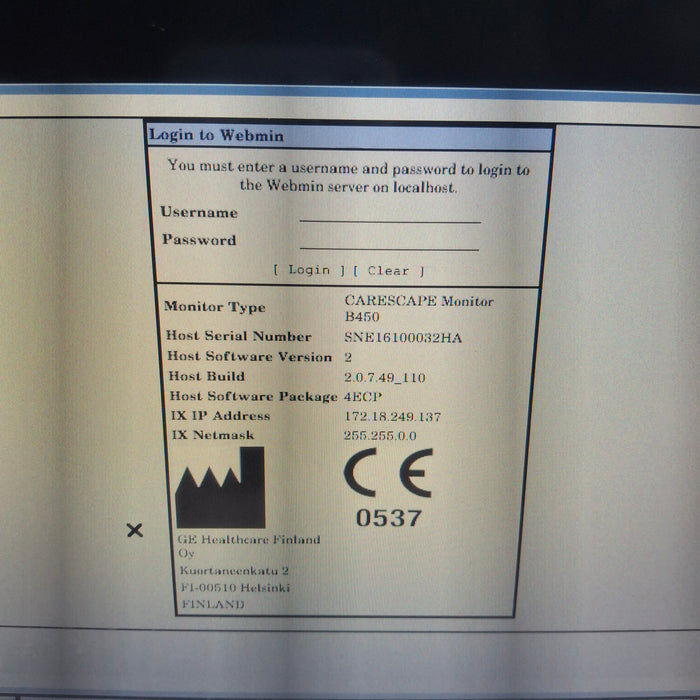Click the Username input field
The height and width of the screenshot is (700, 700).
coord(390,213)
